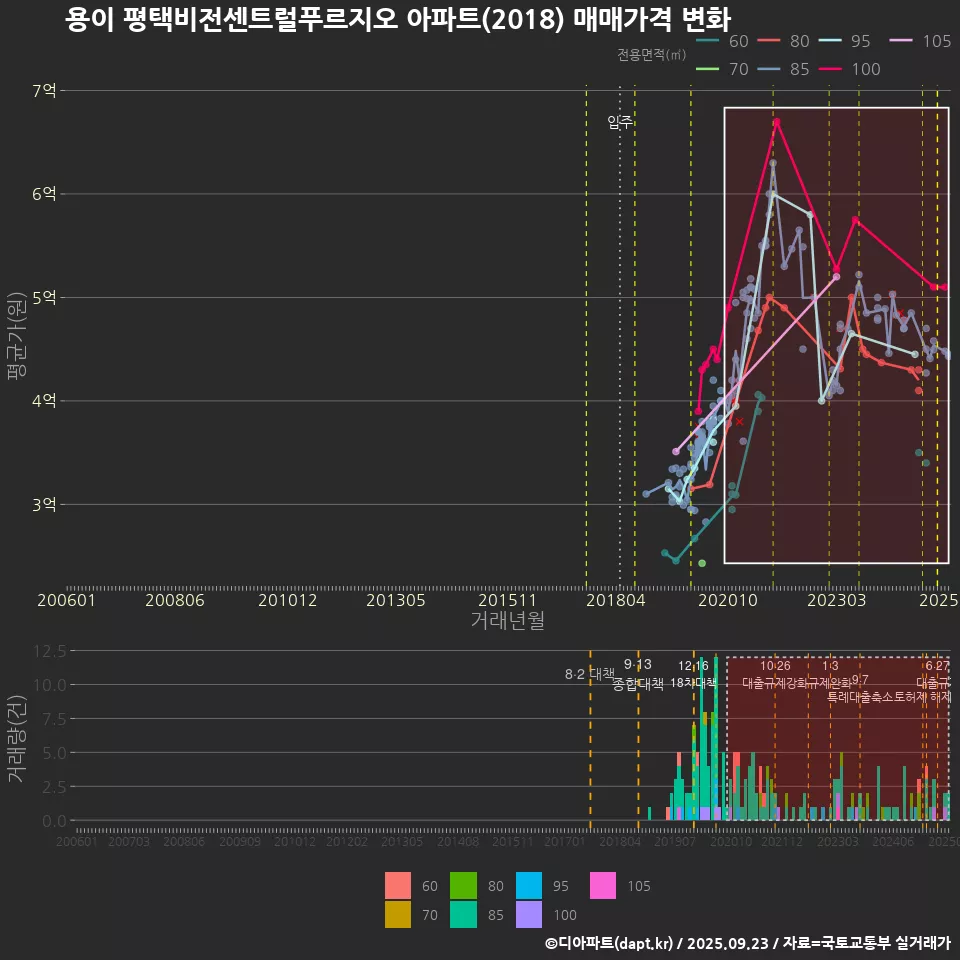Select the blue 95 bar legend swatch
Viewport: 960px width, 960px height.
click(529, 886)
